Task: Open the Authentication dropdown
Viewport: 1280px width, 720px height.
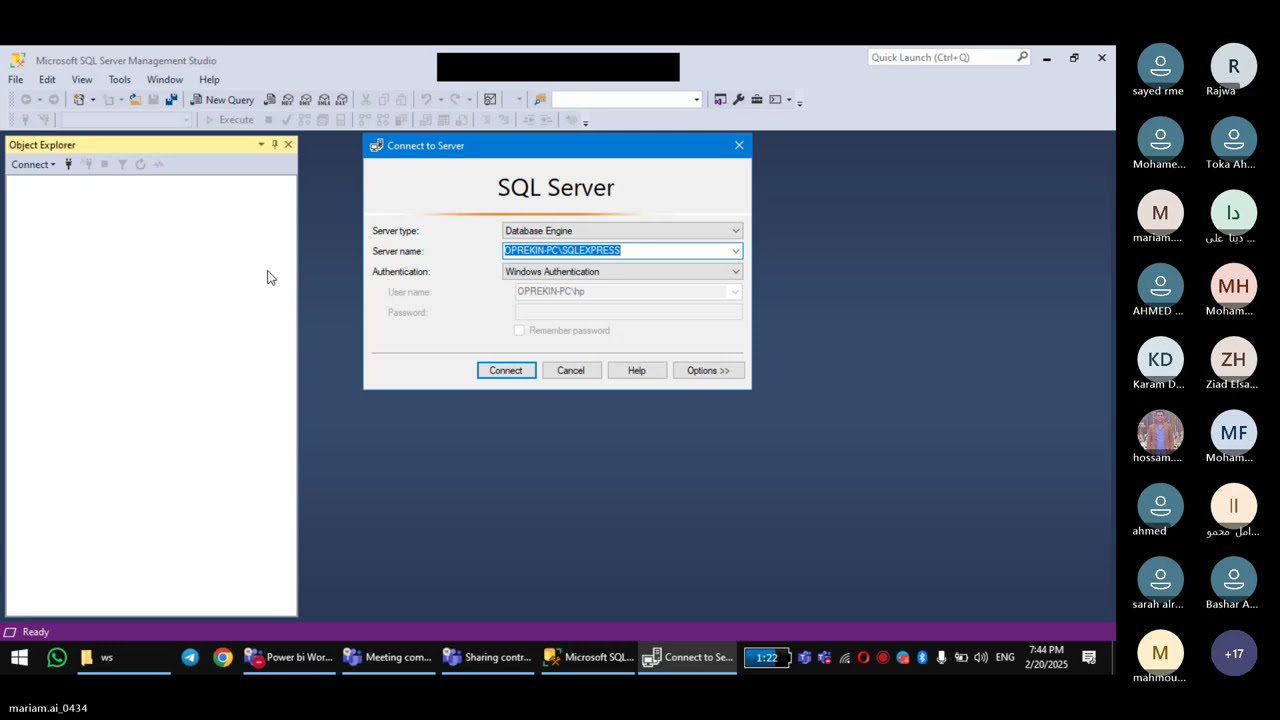Action: (622, 271)
